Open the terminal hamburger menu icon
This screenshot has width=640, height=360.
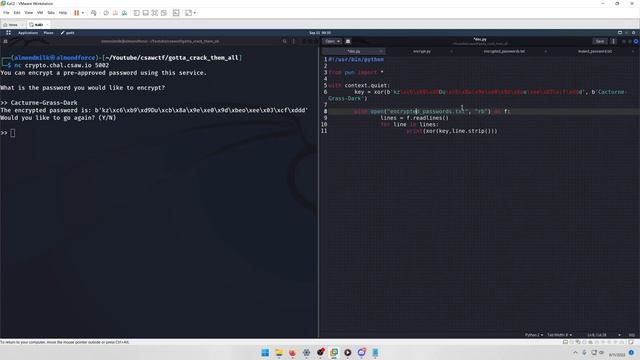coord(293,41)
